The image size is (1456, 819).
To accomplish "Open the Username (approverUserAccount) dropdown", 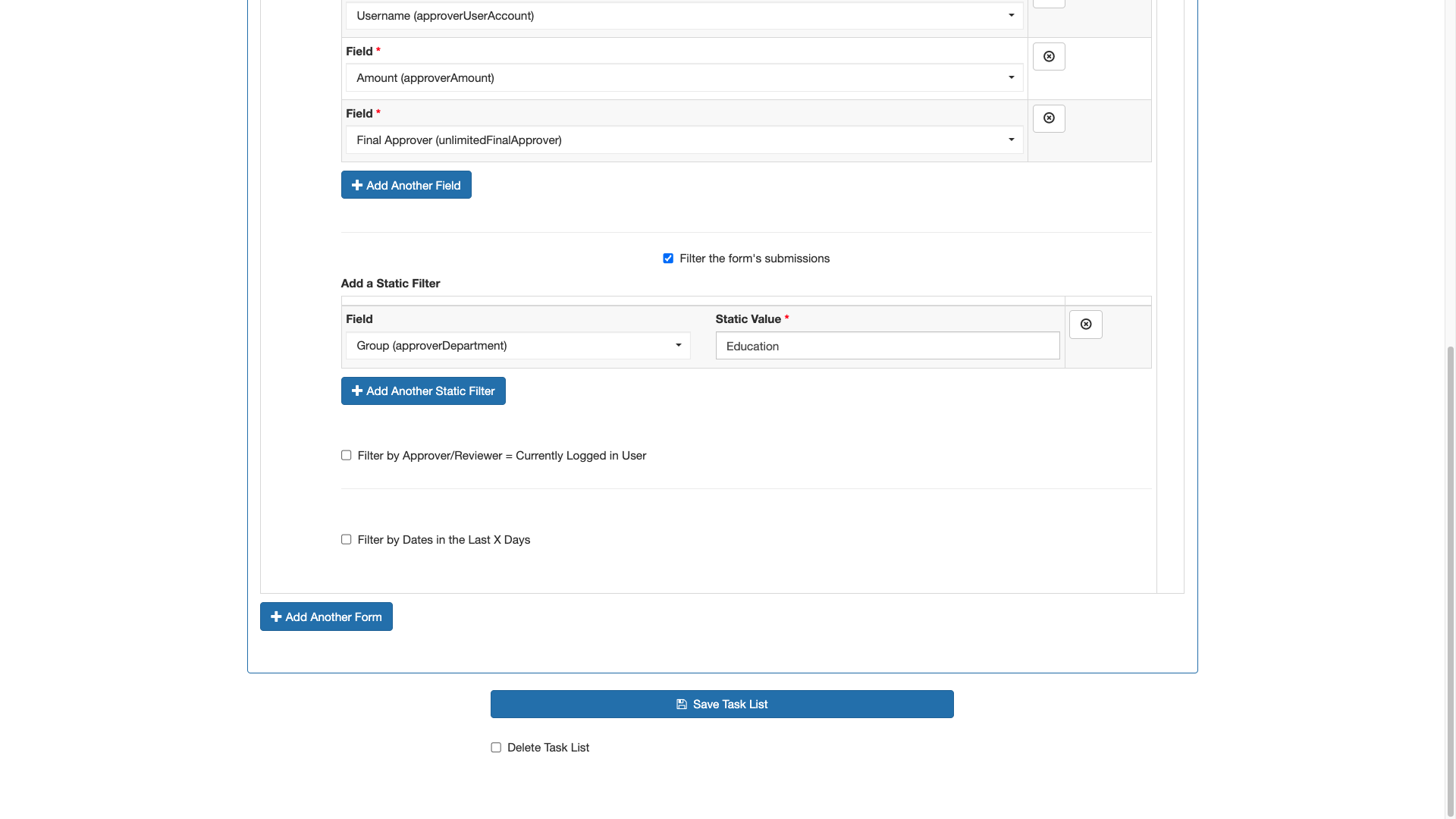I will (684, 16).
